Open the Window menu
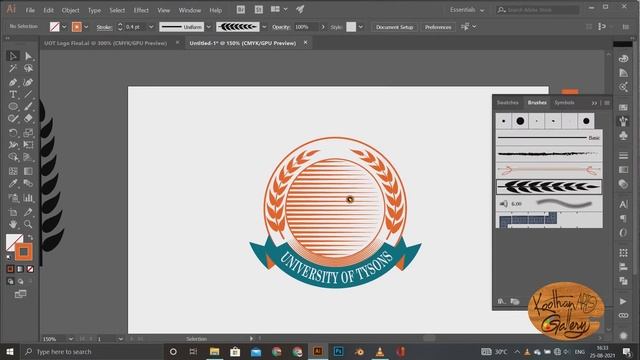The image size is (640, 360). coord(190,10)
